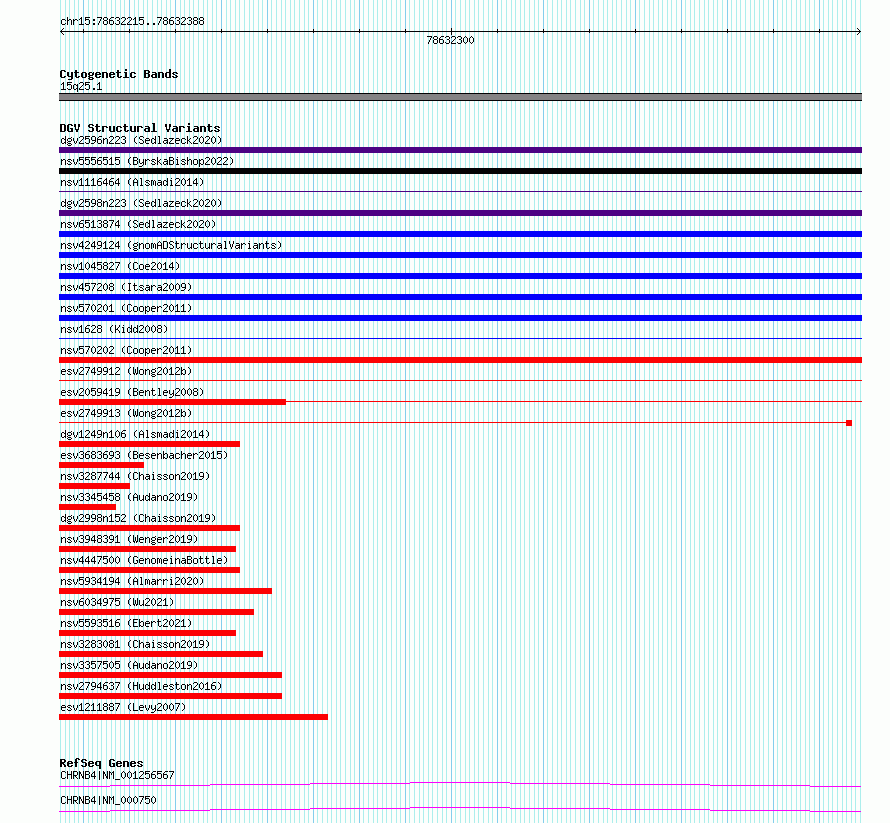Select the dgv2998n152 (Chaisson2019) label
This screenshot has height=823, width=890.
click(x=138, y=518)
